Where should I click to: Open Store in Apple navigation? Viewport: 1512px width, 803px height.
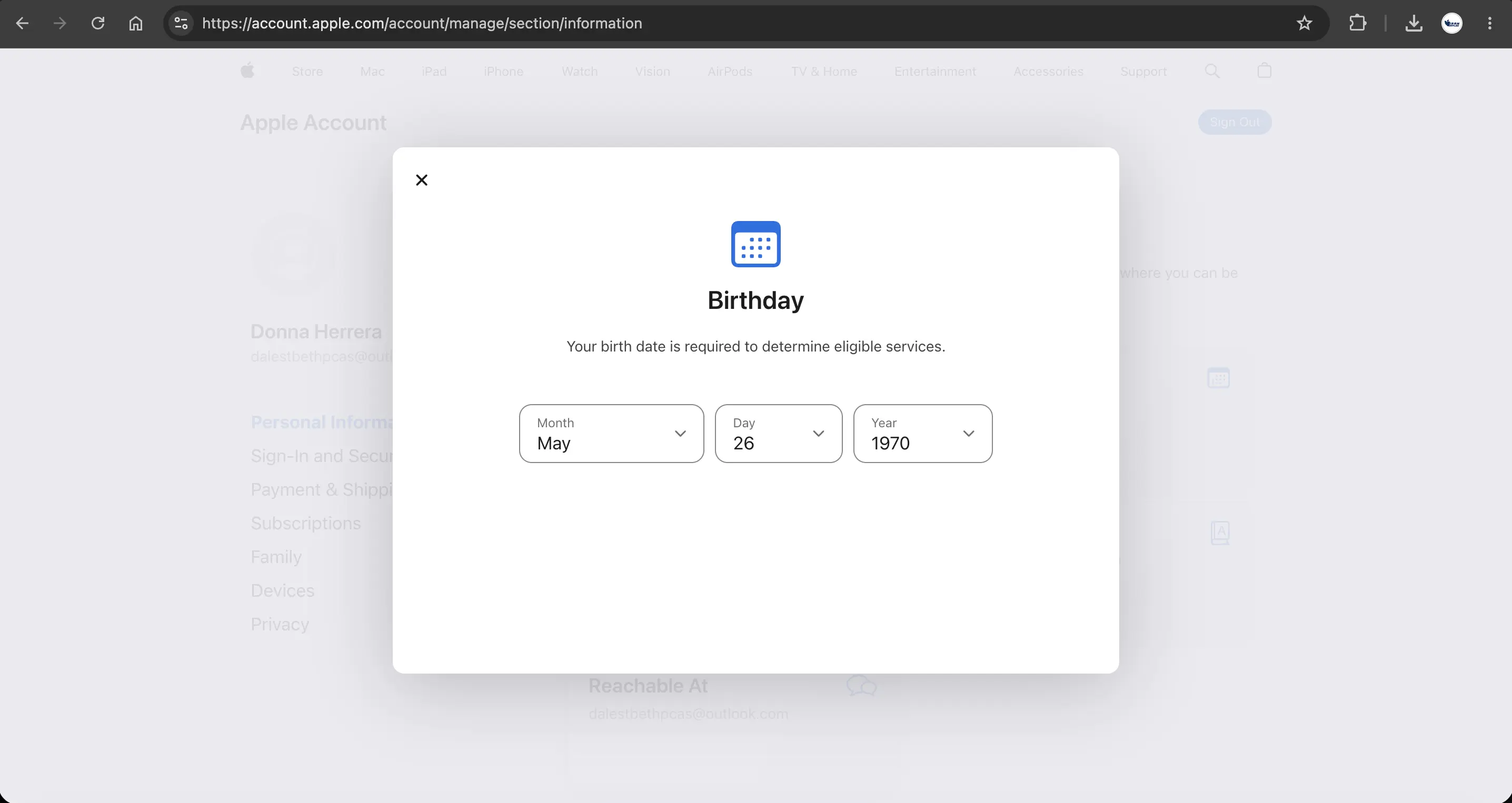point(307,72)
